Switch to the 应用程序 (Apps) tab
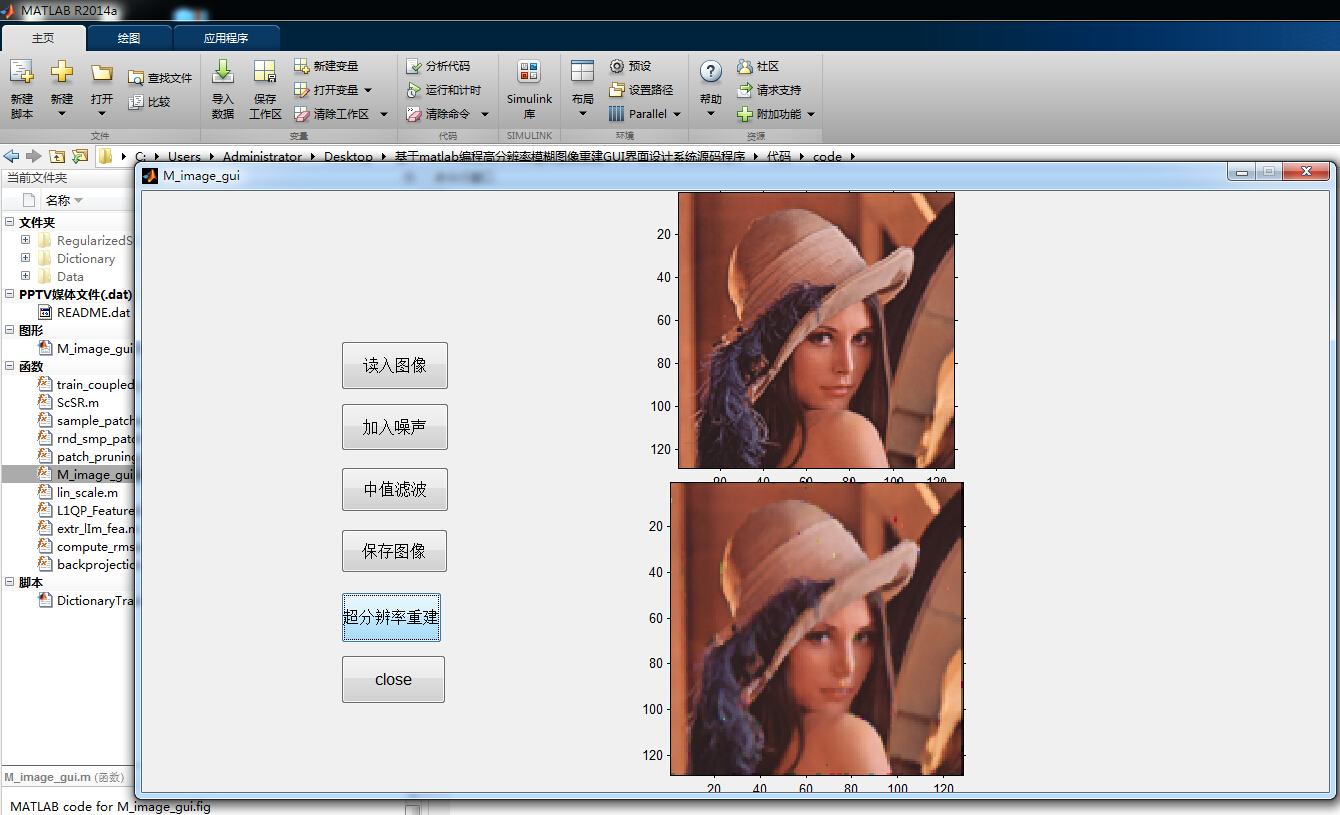The width and height of the screenshot is (1340, 815). tap(226, 38)
